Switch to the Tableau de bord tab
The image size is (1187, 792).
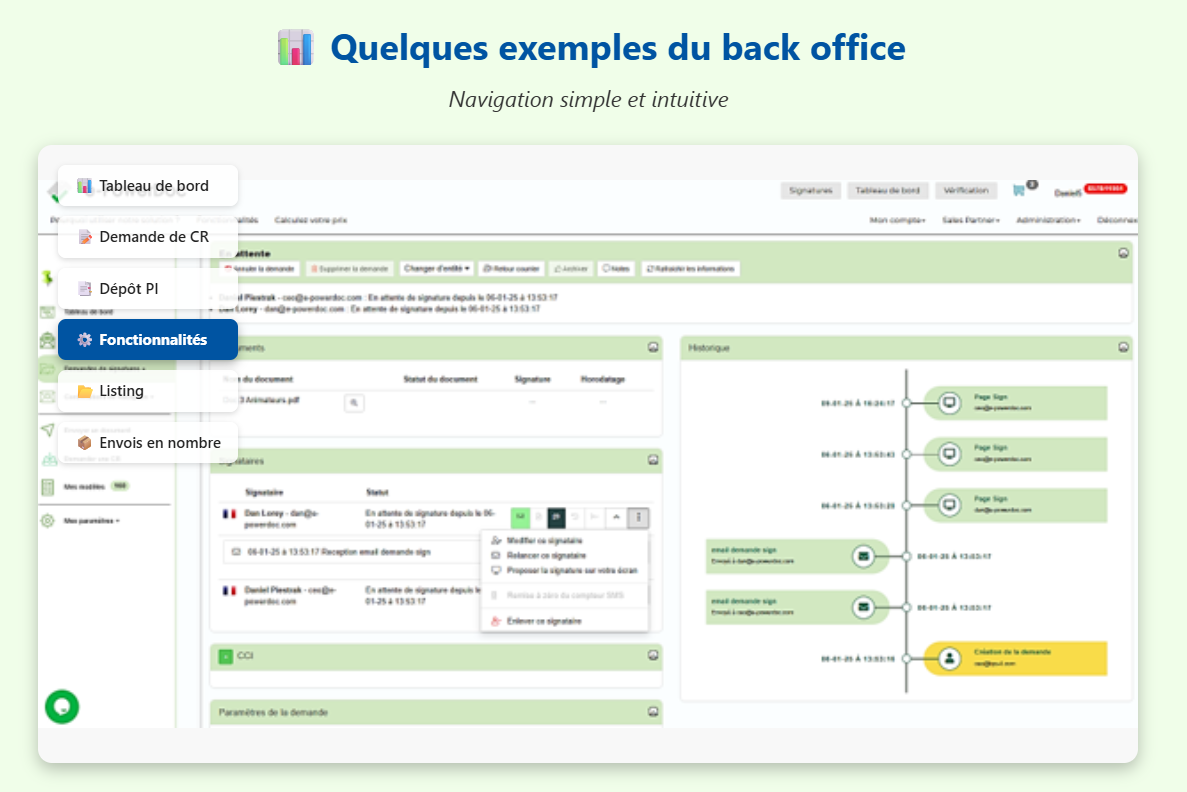(148, 185)
